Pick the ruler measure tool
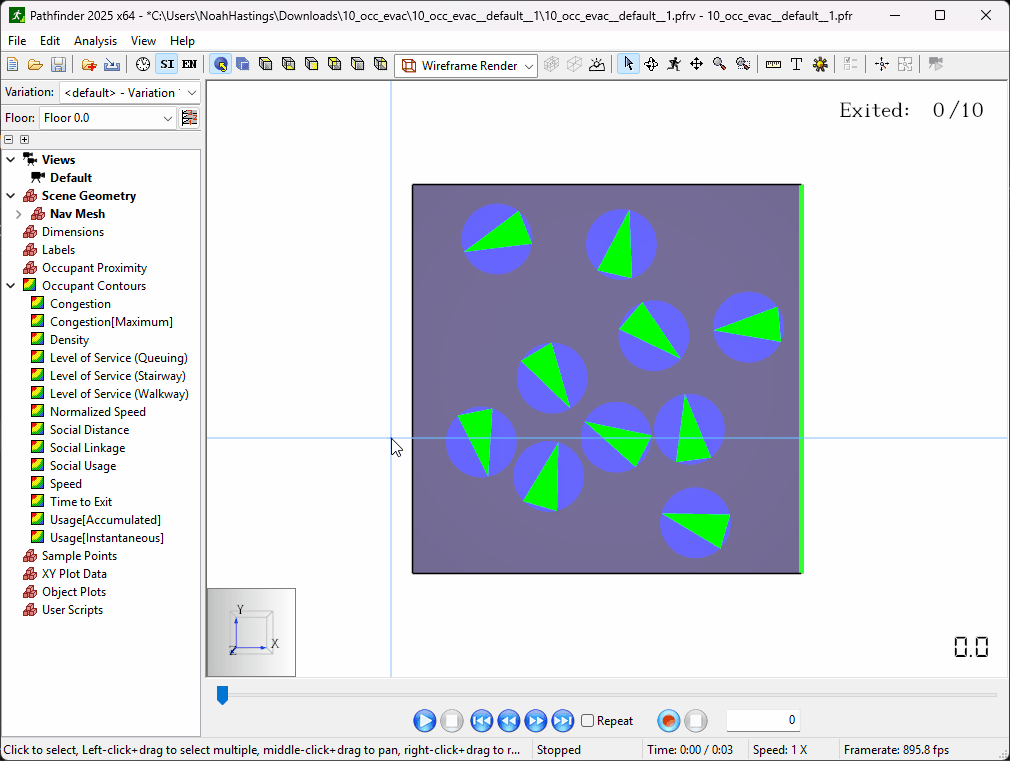 pyautogui.click(x=774, y=64)
